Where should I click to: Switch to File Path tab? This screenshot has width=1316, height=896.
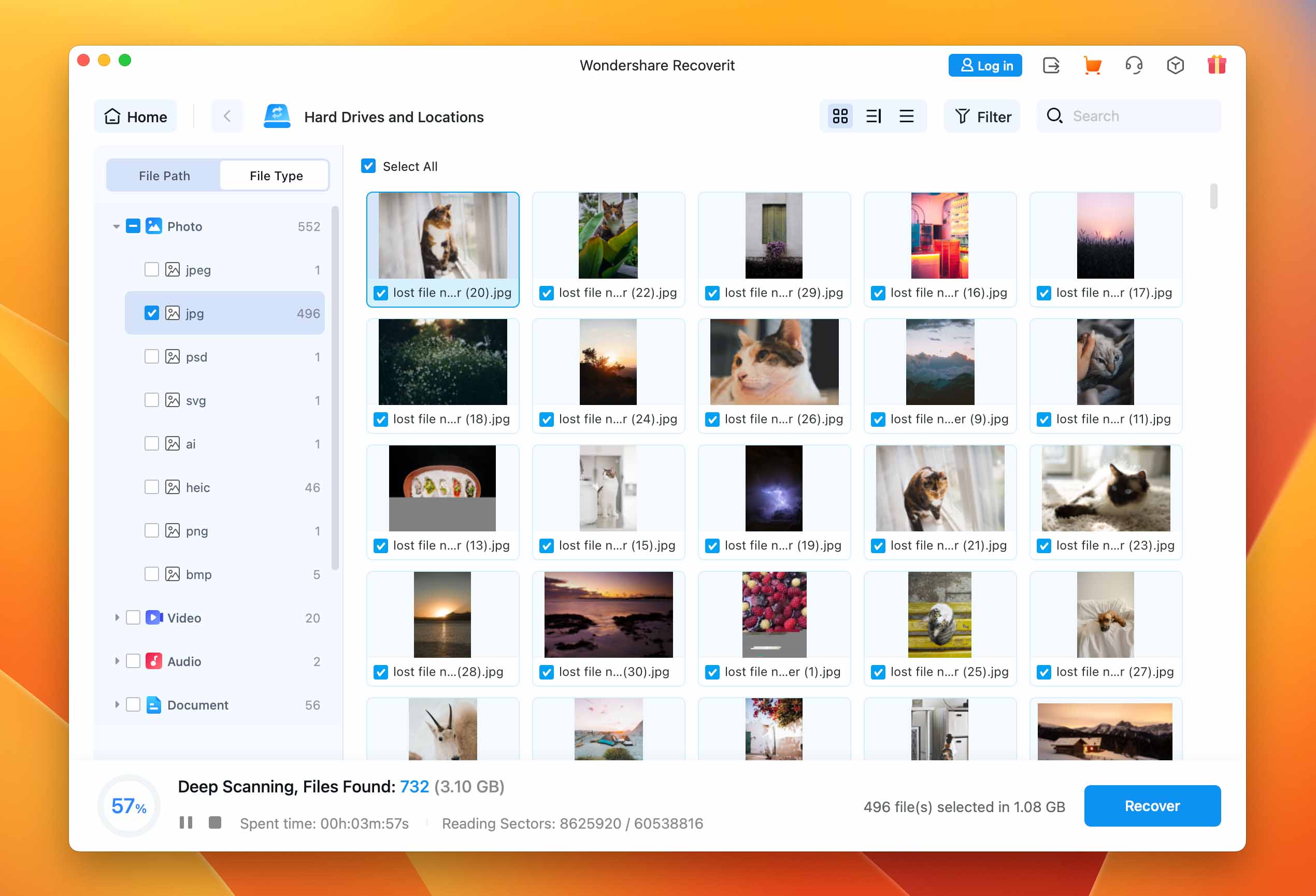[x=163, y=176]
